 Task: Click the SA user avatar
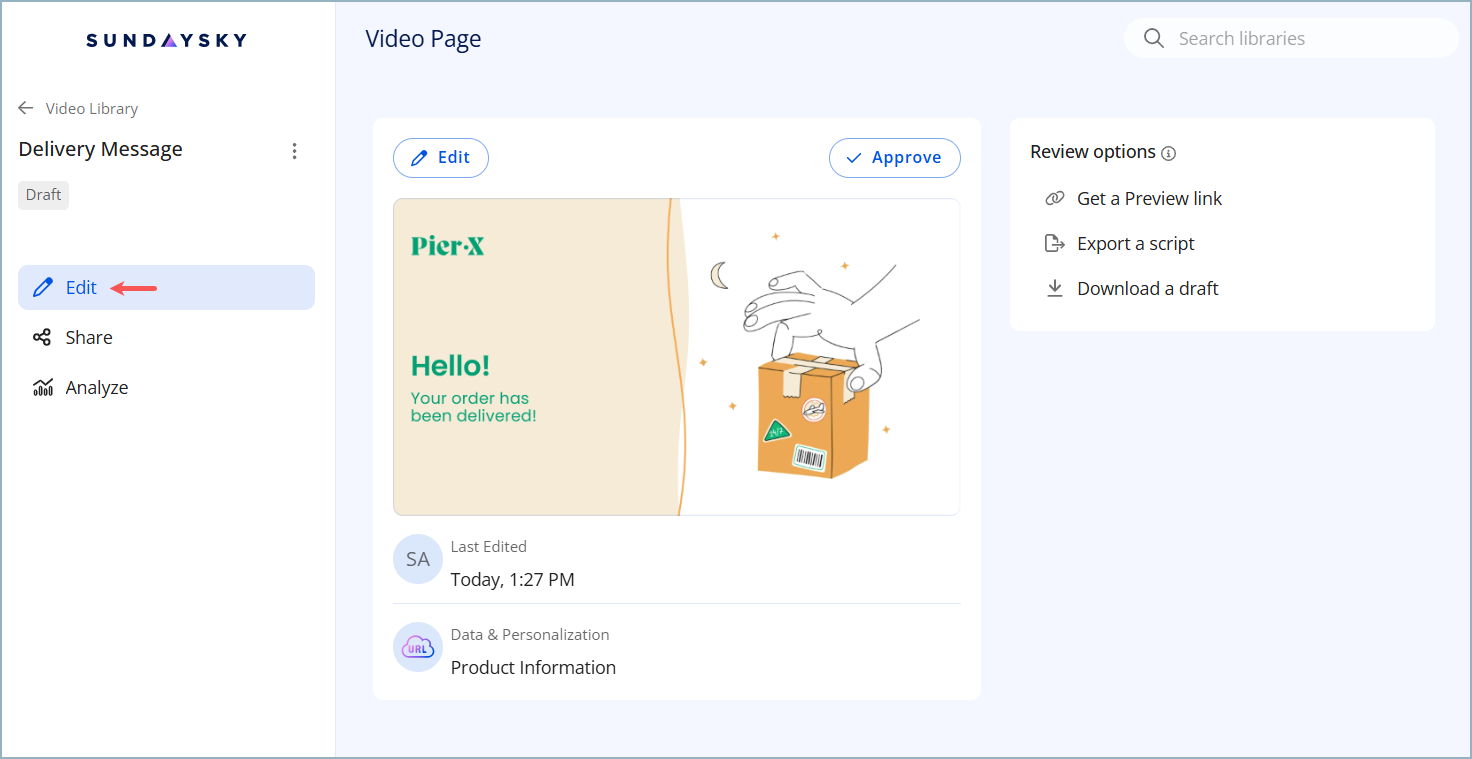[x=418, y=559]
